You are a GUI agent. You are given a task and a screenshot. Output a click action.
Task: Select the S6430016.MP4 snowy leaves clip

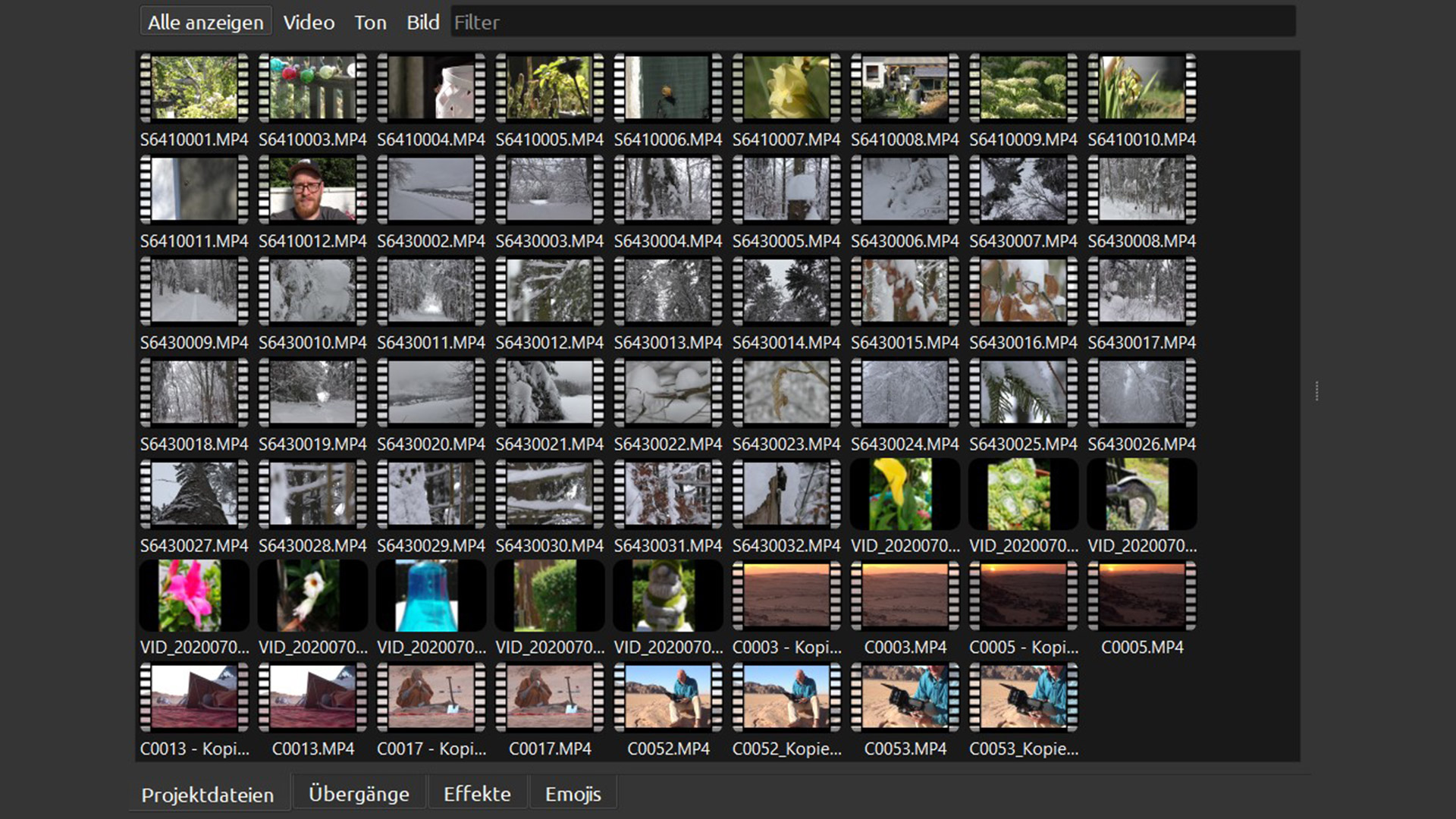(x=1023, y=291)
